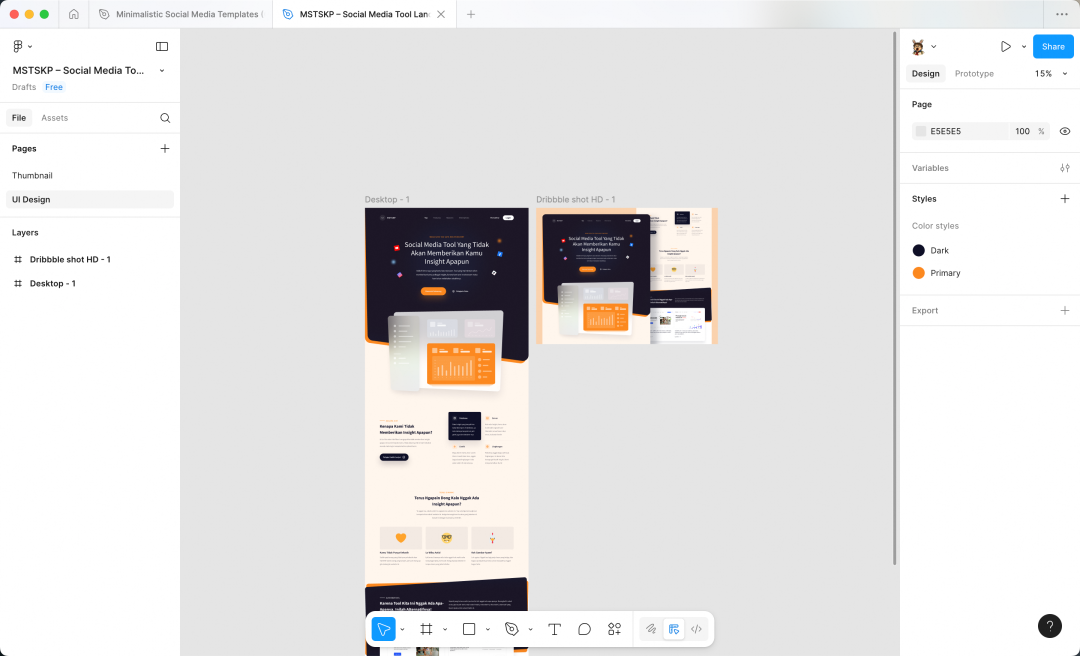Open a new tab with plus

tap(470, 14)
